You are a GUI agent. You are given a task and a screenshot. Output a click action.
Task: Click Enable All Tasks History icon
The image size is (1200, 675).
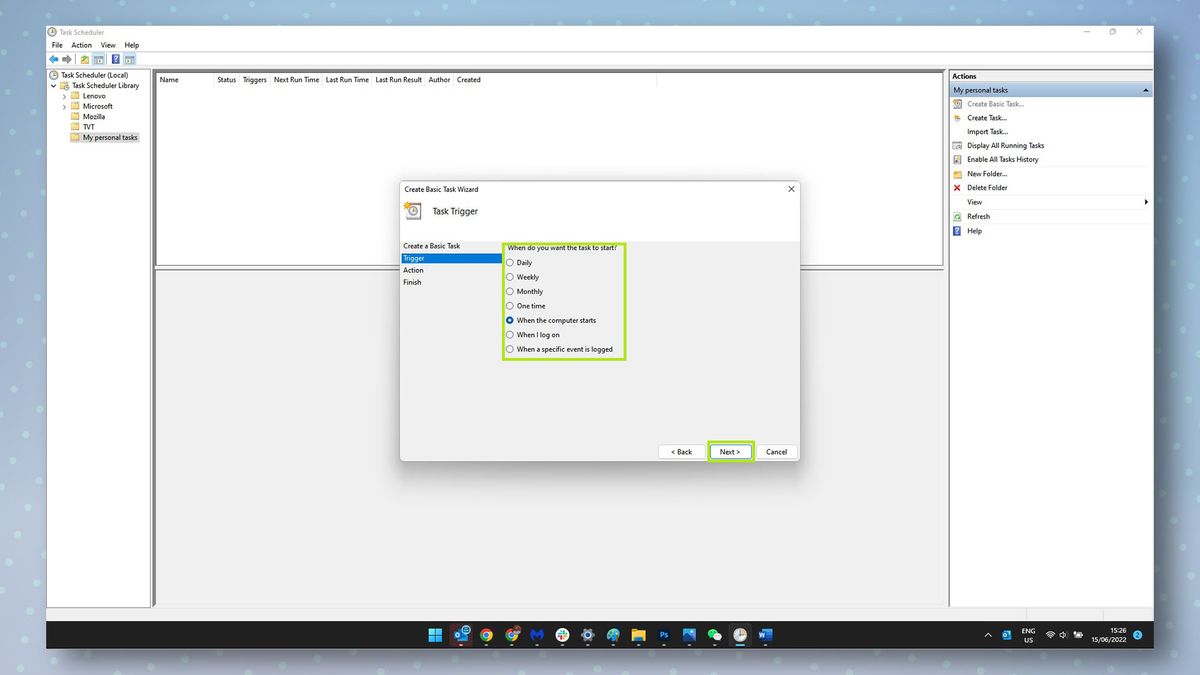click(957, 159)
